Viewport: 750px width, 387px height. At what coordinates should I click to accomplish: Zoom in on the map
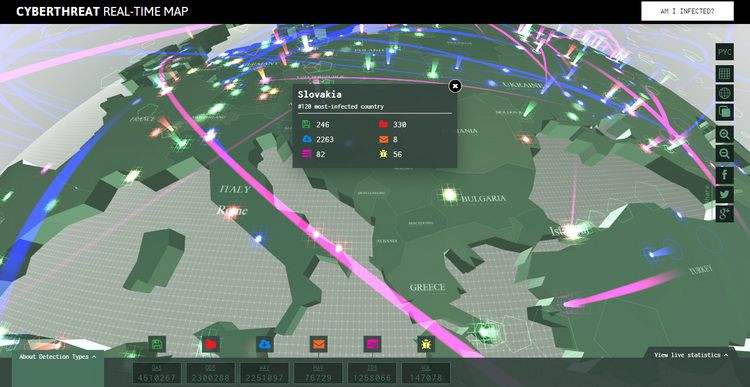point(725,134)
